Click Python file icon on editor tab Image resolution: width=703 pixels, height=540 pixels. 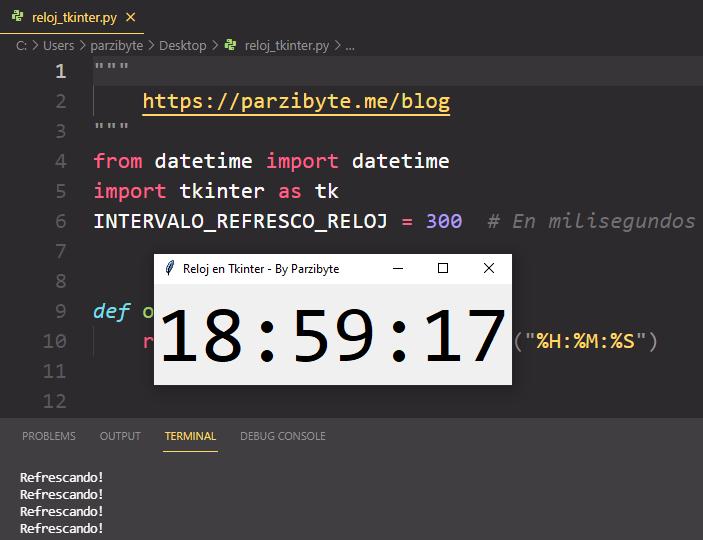18,17
